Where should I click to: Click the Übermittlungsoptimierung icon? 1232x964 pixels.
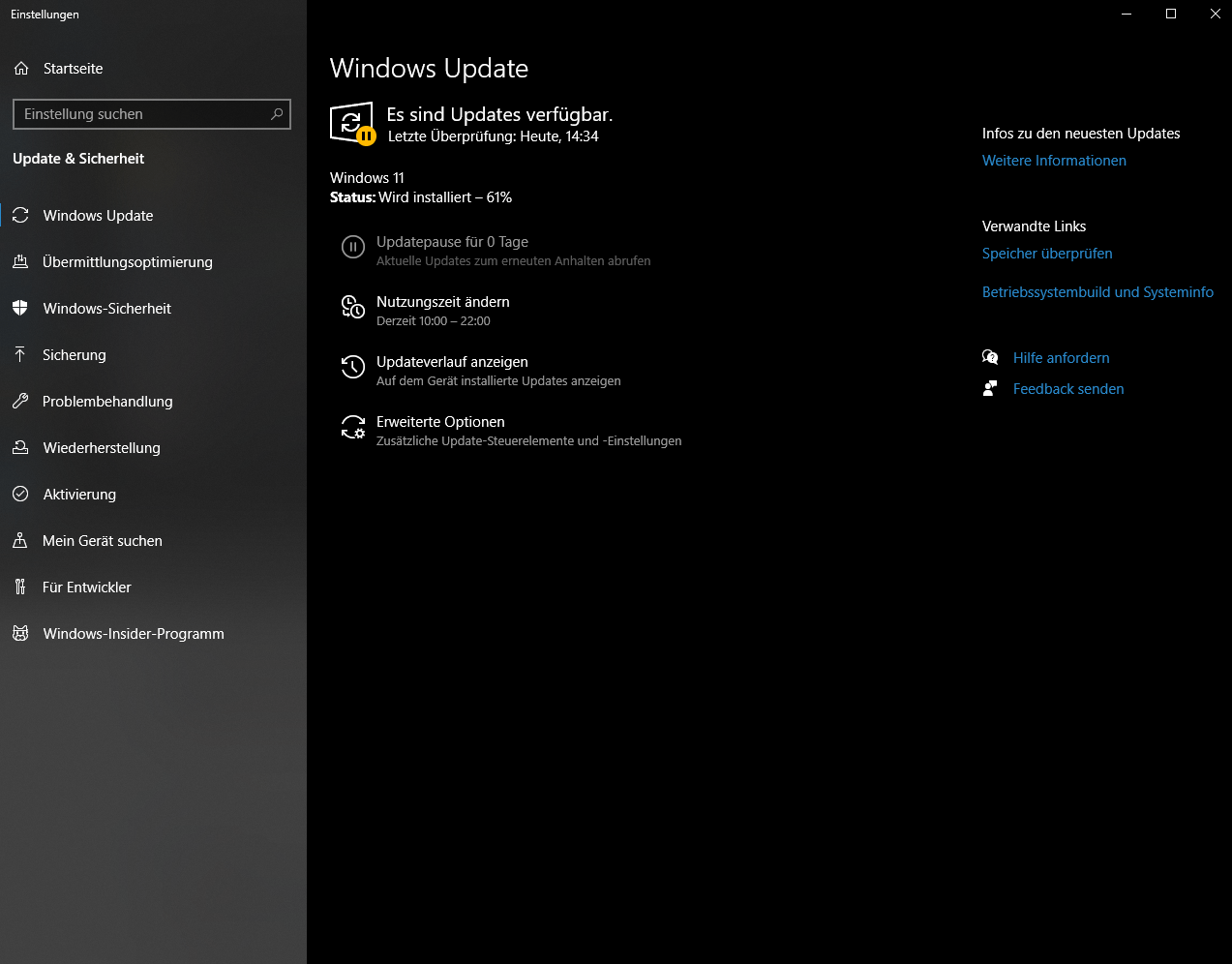[x=20, y=262]
